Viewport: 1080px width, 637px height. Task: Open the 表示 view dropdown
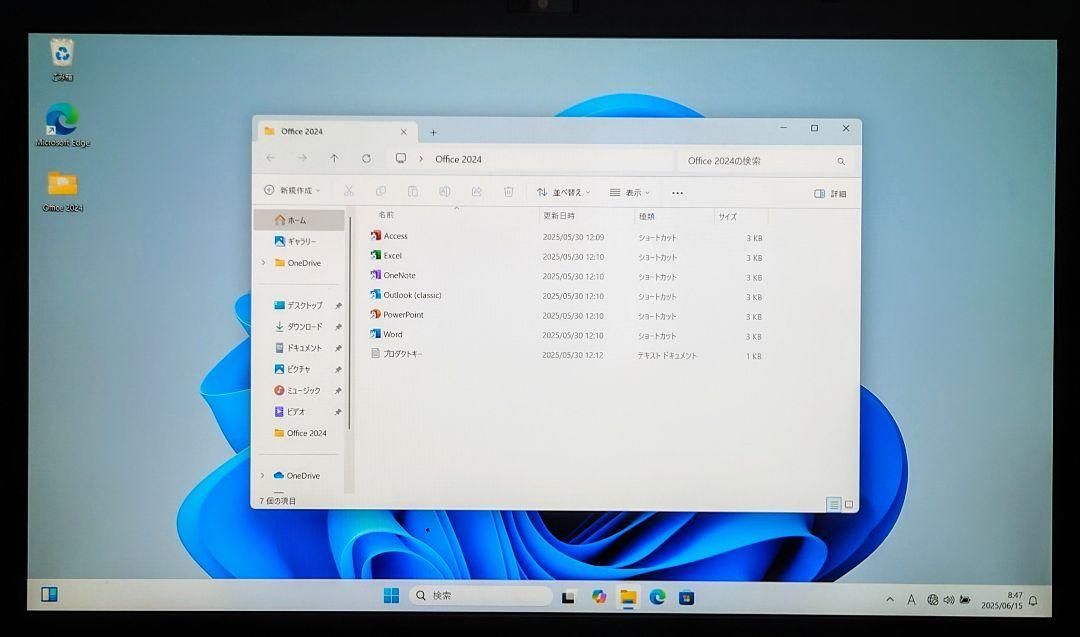(x=636, y=192)
